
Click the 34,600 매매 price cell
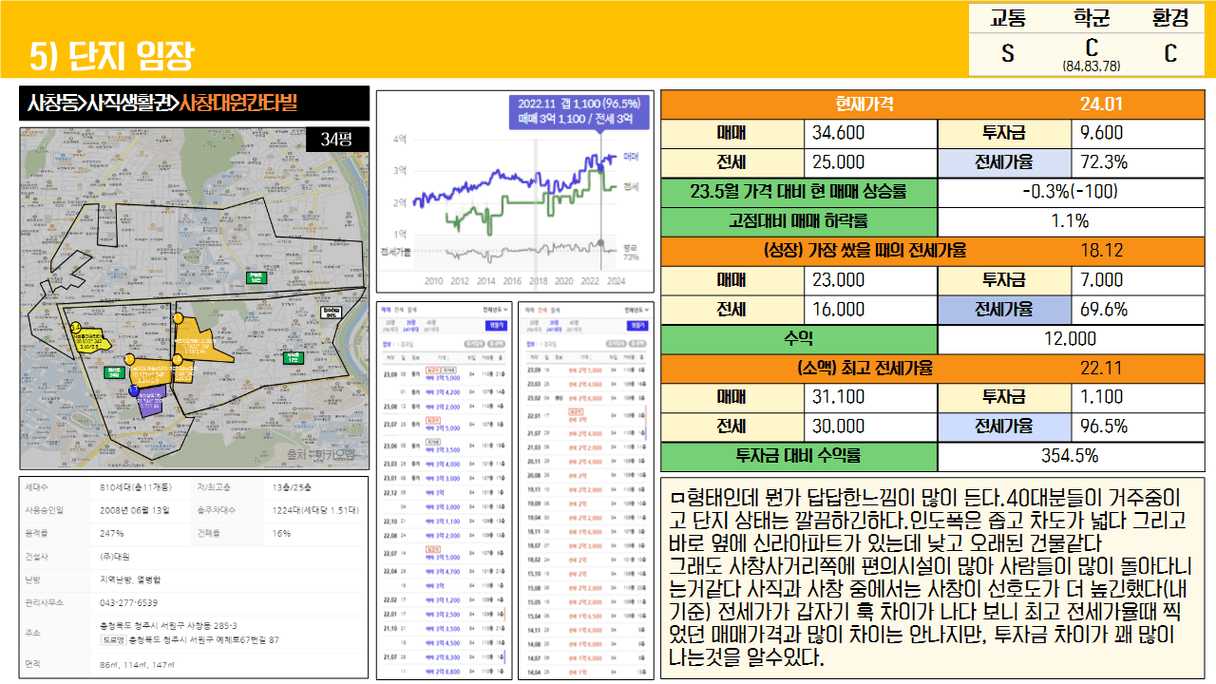tap(872, 133)
